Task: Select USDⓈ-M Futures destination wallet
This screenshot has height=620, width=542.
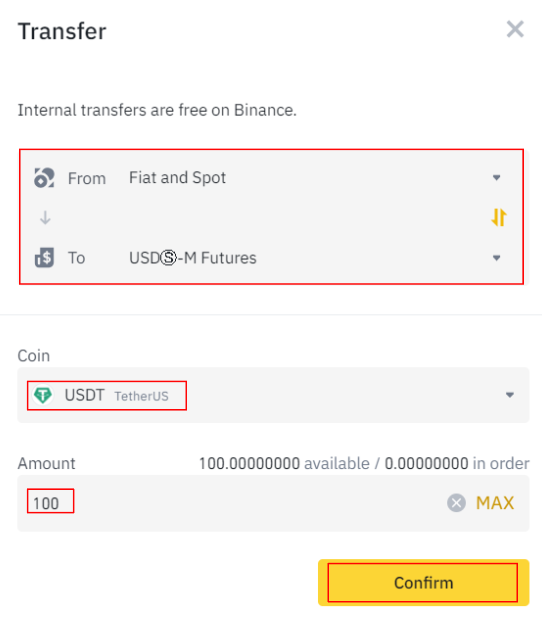Action: click(271, 258)
